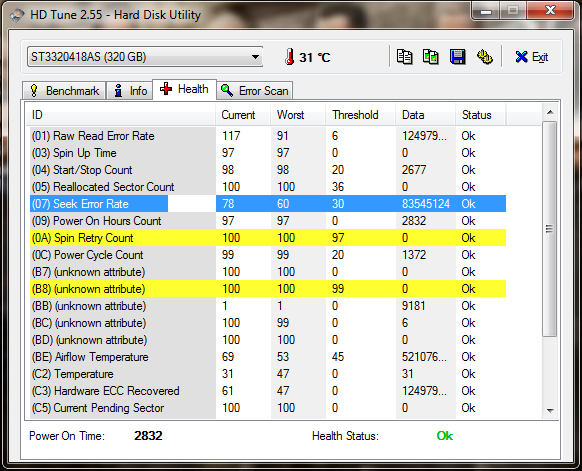Open the Error Scan tab
This screenshot has width=582, height=471.
pyautogui.click(x=255, y=91)
